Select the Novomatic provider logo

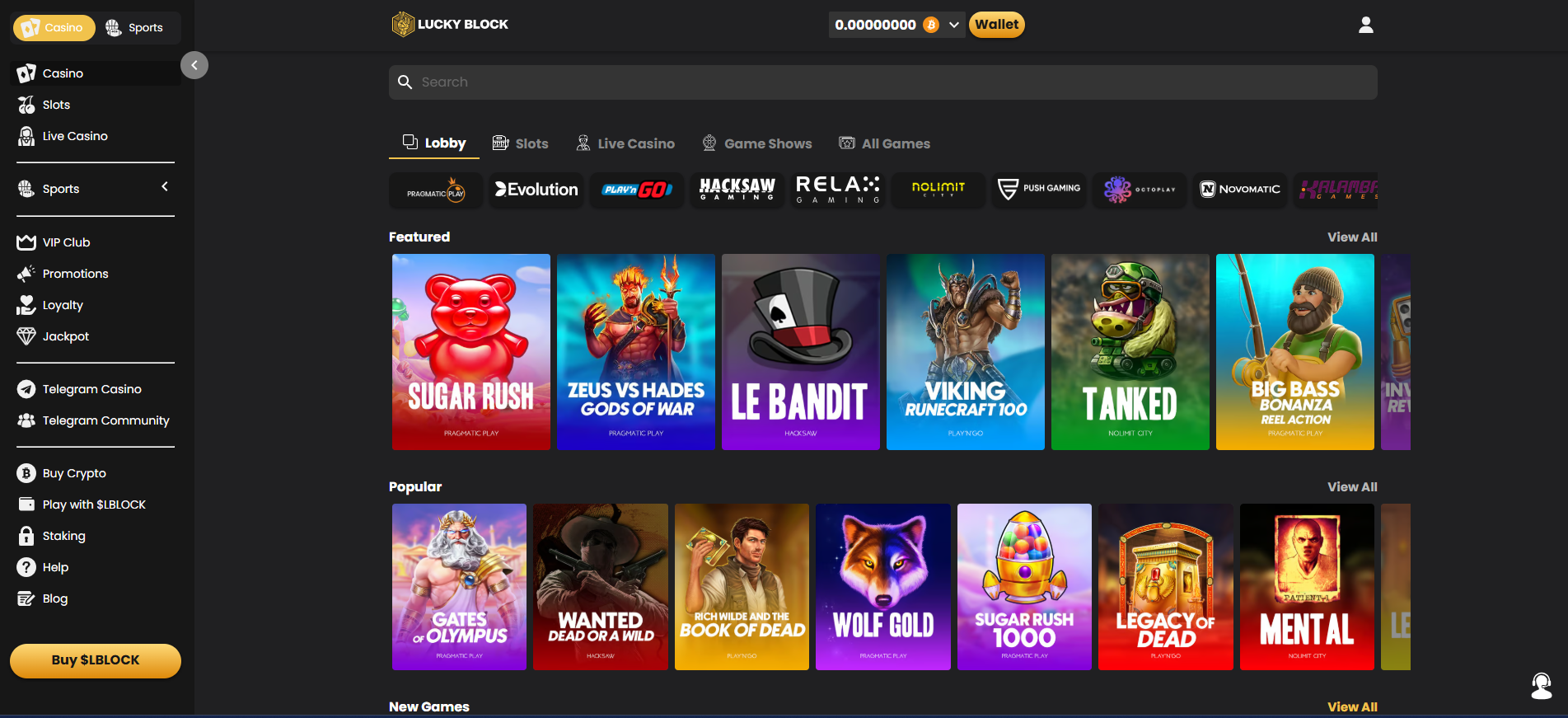(1240, 190)
